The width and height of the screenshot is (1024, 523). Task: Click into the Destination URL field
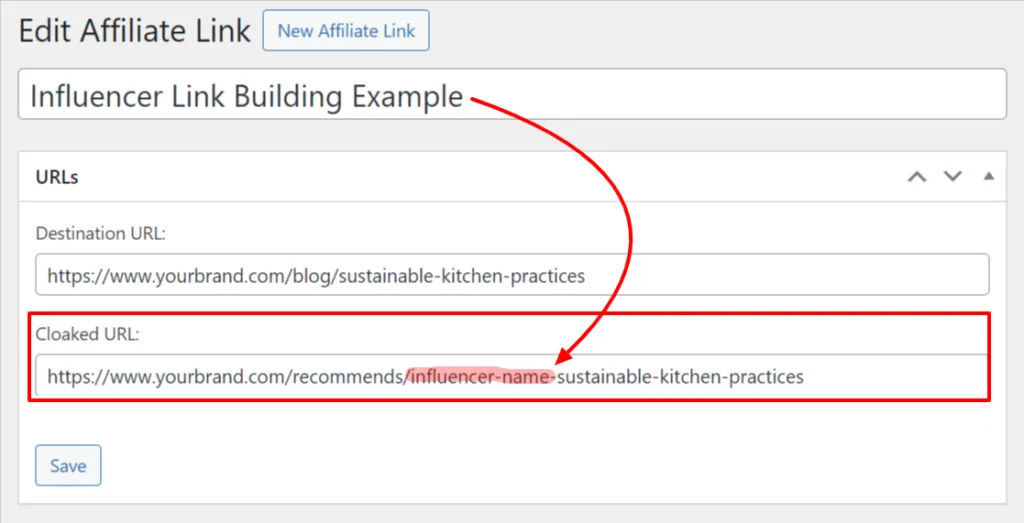(x=780, y=275)
